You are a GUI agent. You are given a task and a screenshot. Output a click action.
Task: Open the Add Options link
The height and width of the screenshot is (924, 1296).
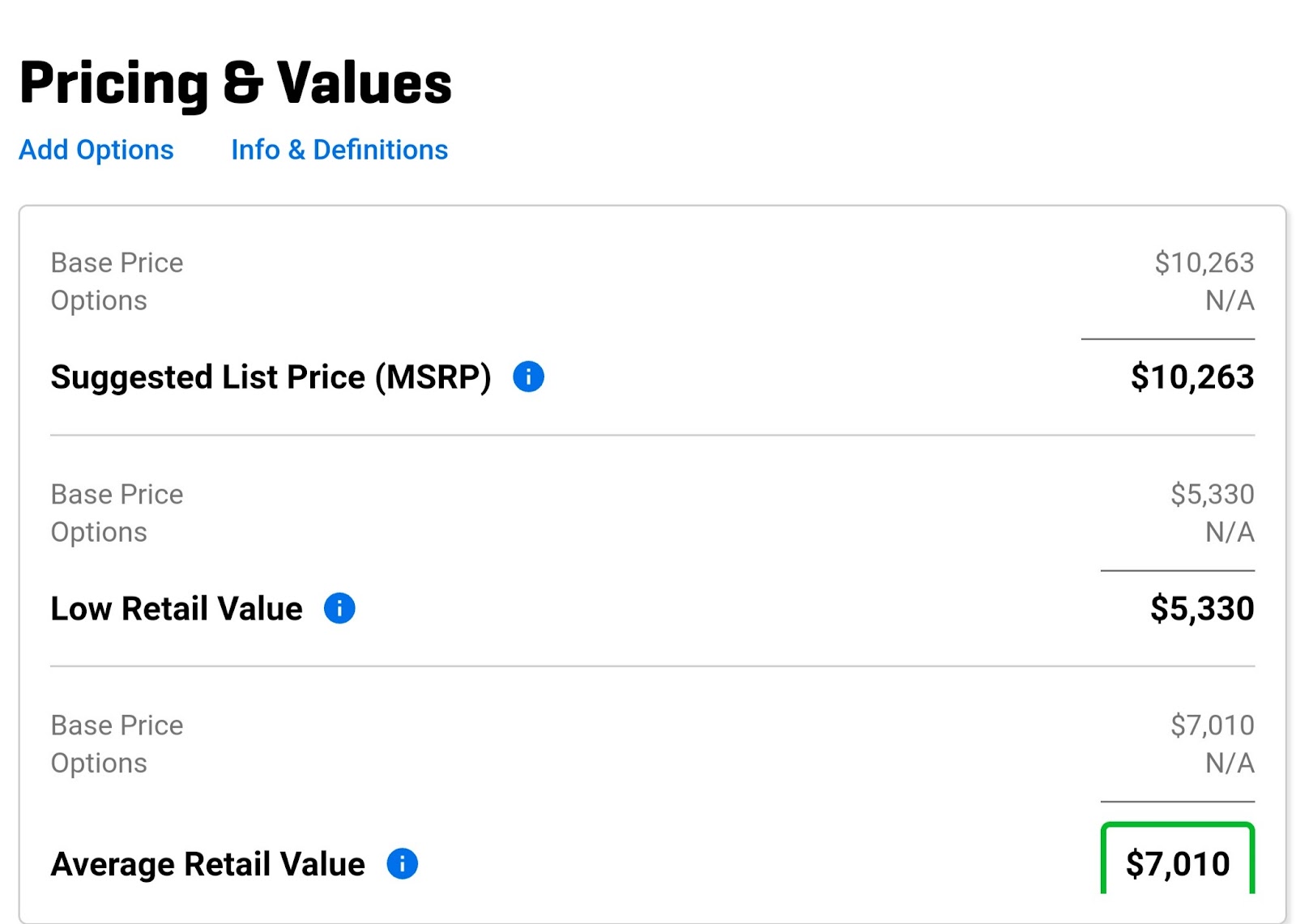(96, 150)
